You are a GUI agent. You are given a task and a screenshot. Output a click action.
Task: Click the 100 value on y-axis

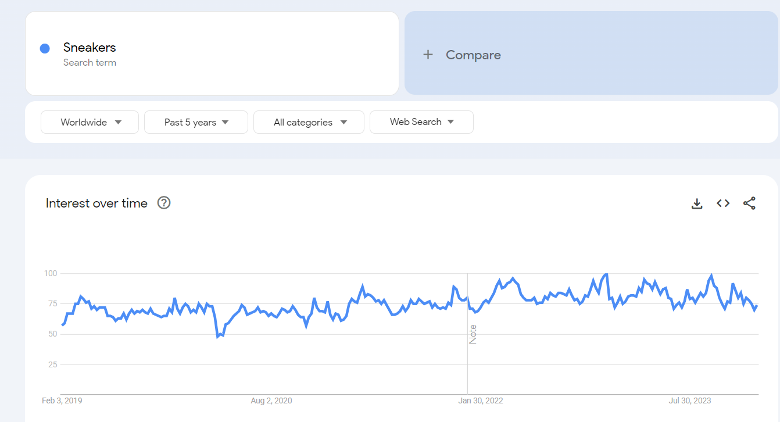click(x=51, y=273)
